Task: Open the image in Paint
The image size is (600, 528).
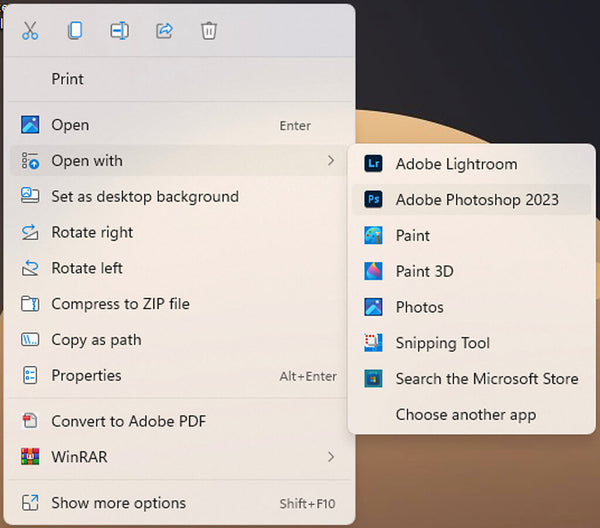Action: click(412, 236)
